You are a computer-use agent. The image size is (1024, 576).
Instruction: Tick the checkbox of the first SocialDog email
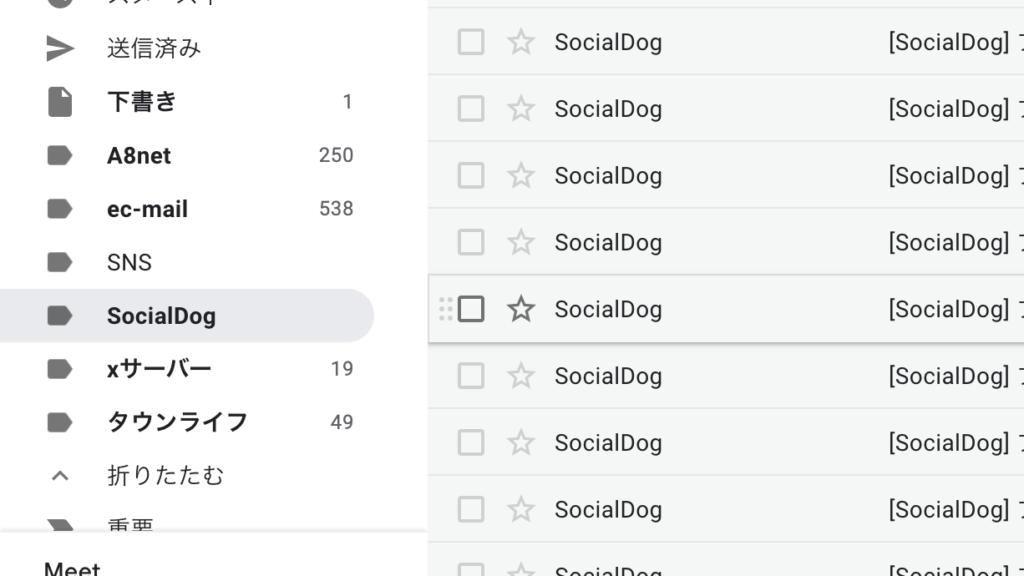tap(471, 42)
